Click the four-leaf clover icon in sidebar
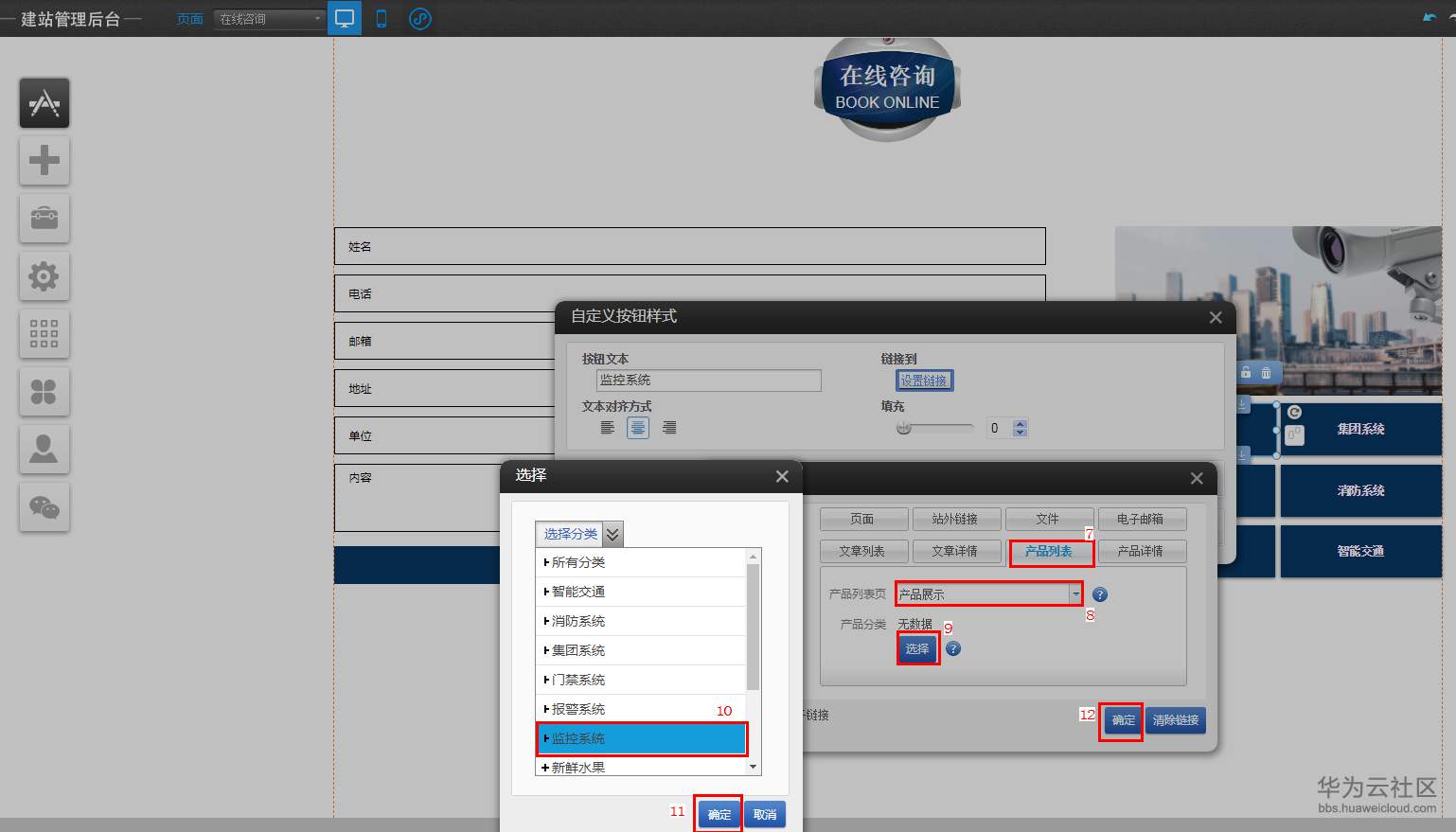The height and width of the screenshot is (832, 1456). [x=44, y=391]
